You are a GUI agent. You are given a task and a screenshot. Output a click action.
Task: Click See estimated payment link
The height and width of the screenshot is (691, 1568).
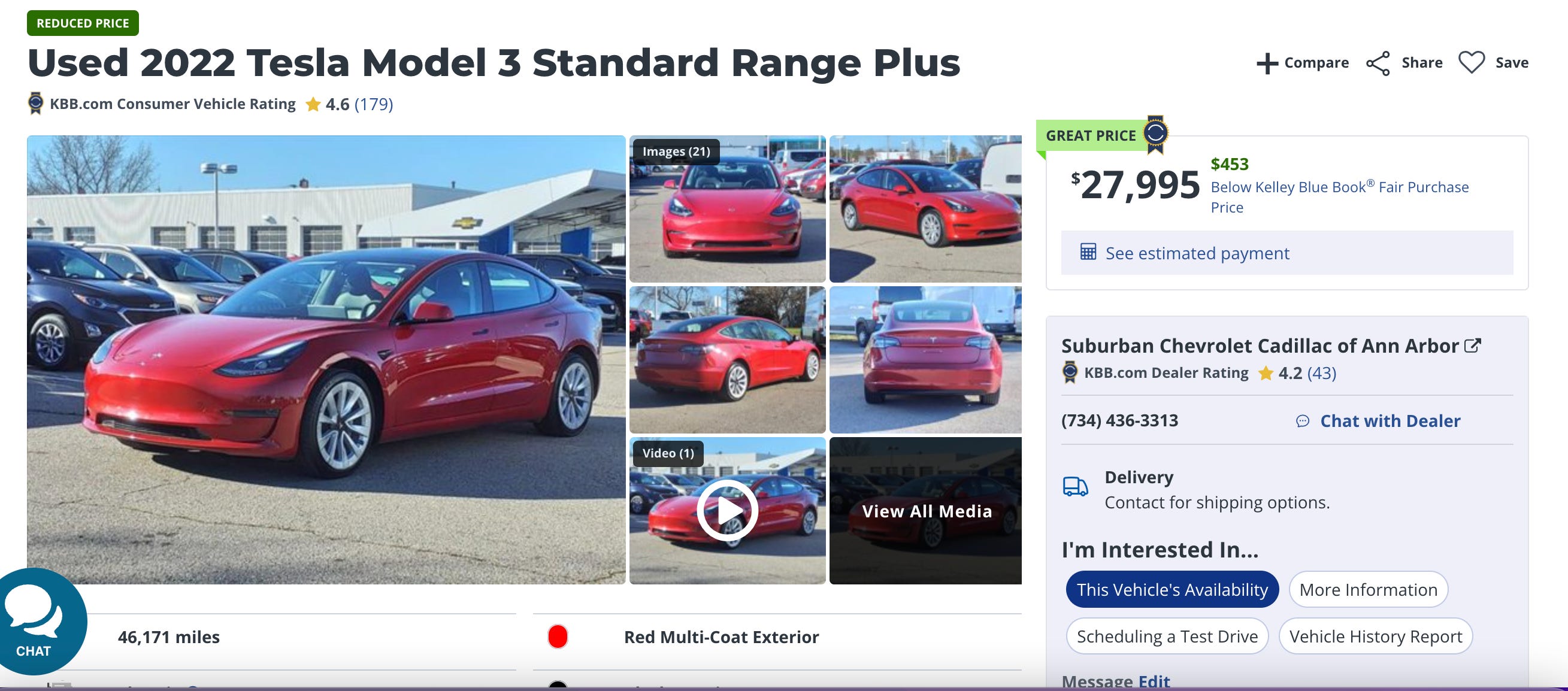click(x=1197, y=253)
